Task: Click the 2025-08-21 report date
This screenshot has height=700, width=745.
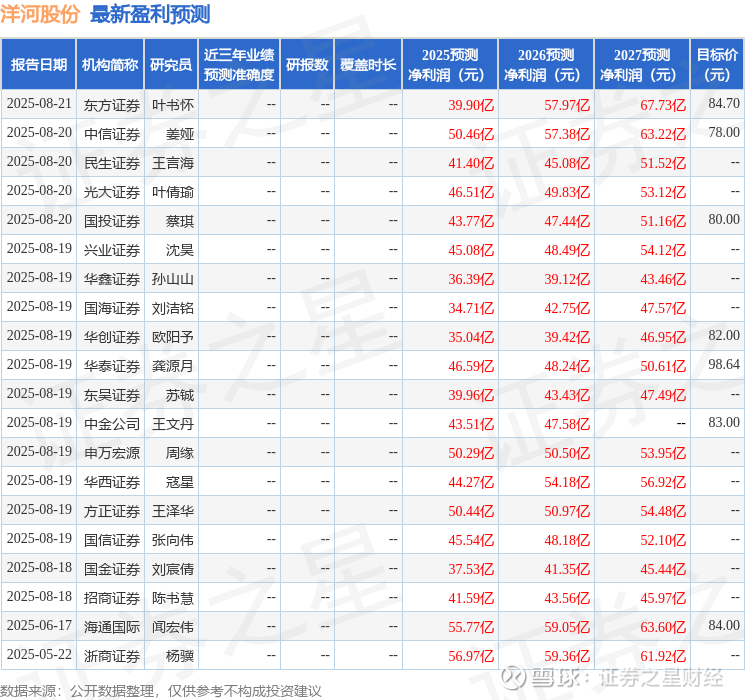Action: pyautogui.click(x=39, y=104)
